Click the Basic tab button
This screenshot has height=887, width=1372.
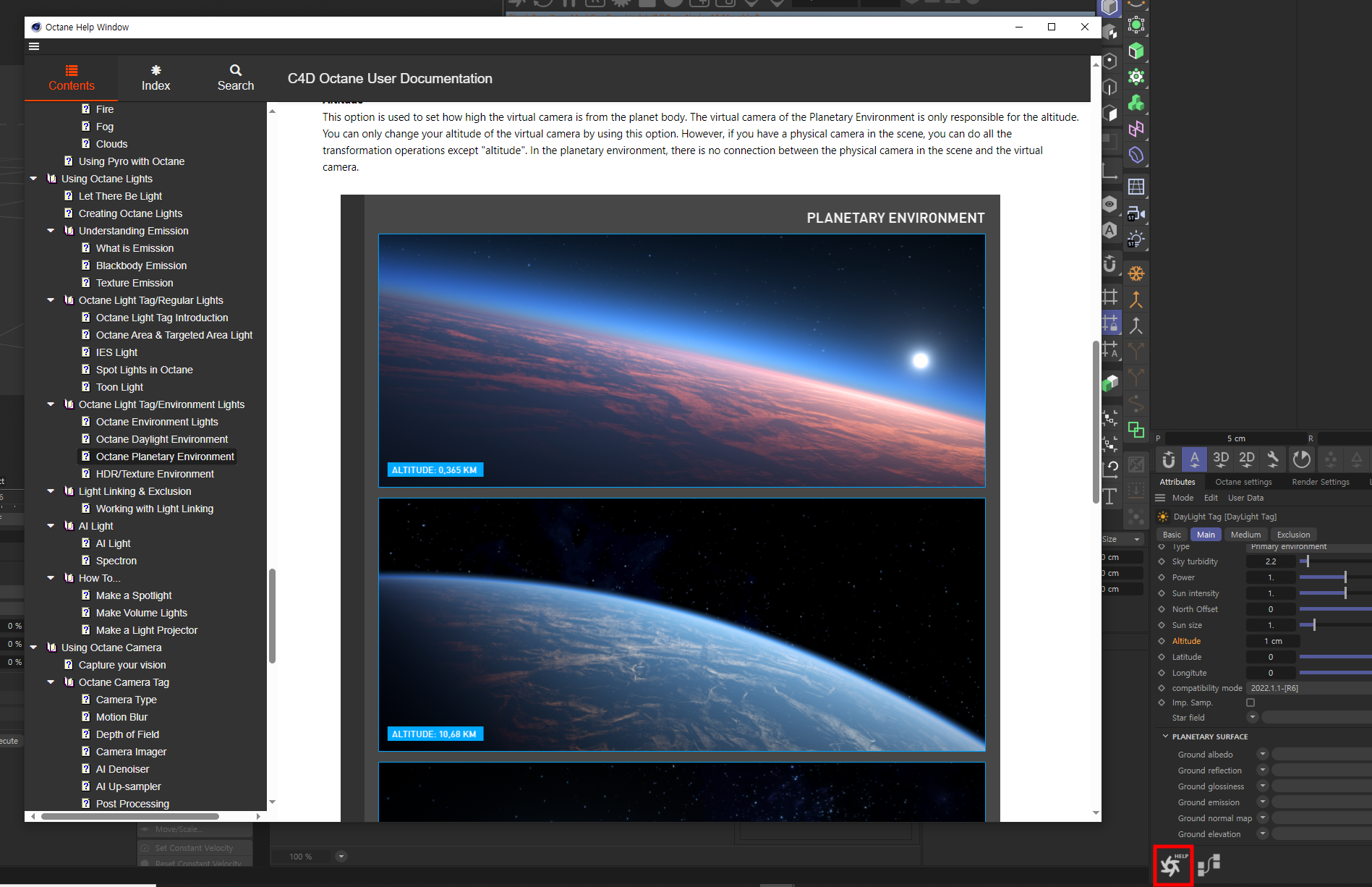(1172, 535)
